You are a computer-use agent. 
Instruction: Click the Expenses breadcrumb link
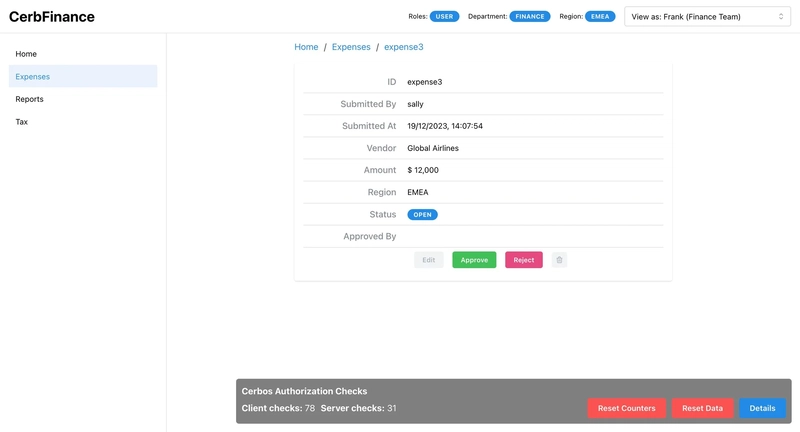[x=351, y=47]
